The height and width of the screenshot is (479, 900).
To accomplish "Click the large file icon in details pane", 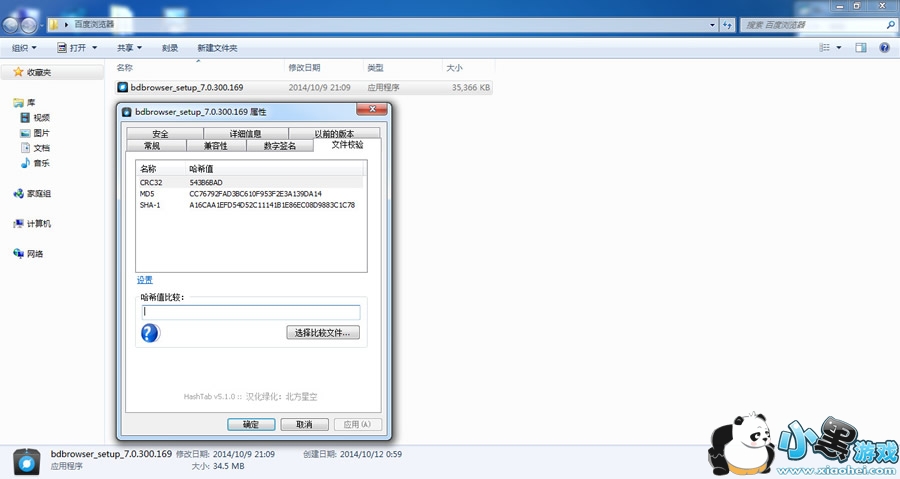I will coord(26,462).
